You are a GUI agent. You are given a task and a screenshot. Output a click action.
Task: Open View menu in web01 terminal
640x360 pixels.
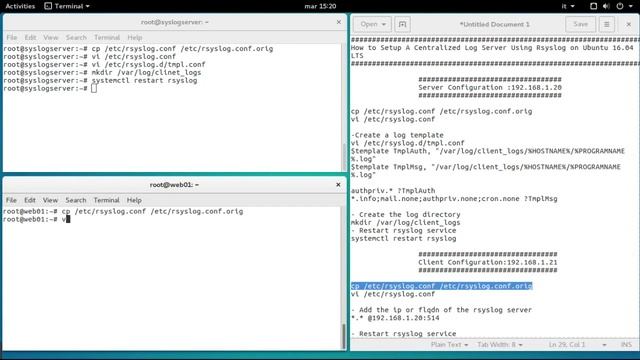[50, 200]
